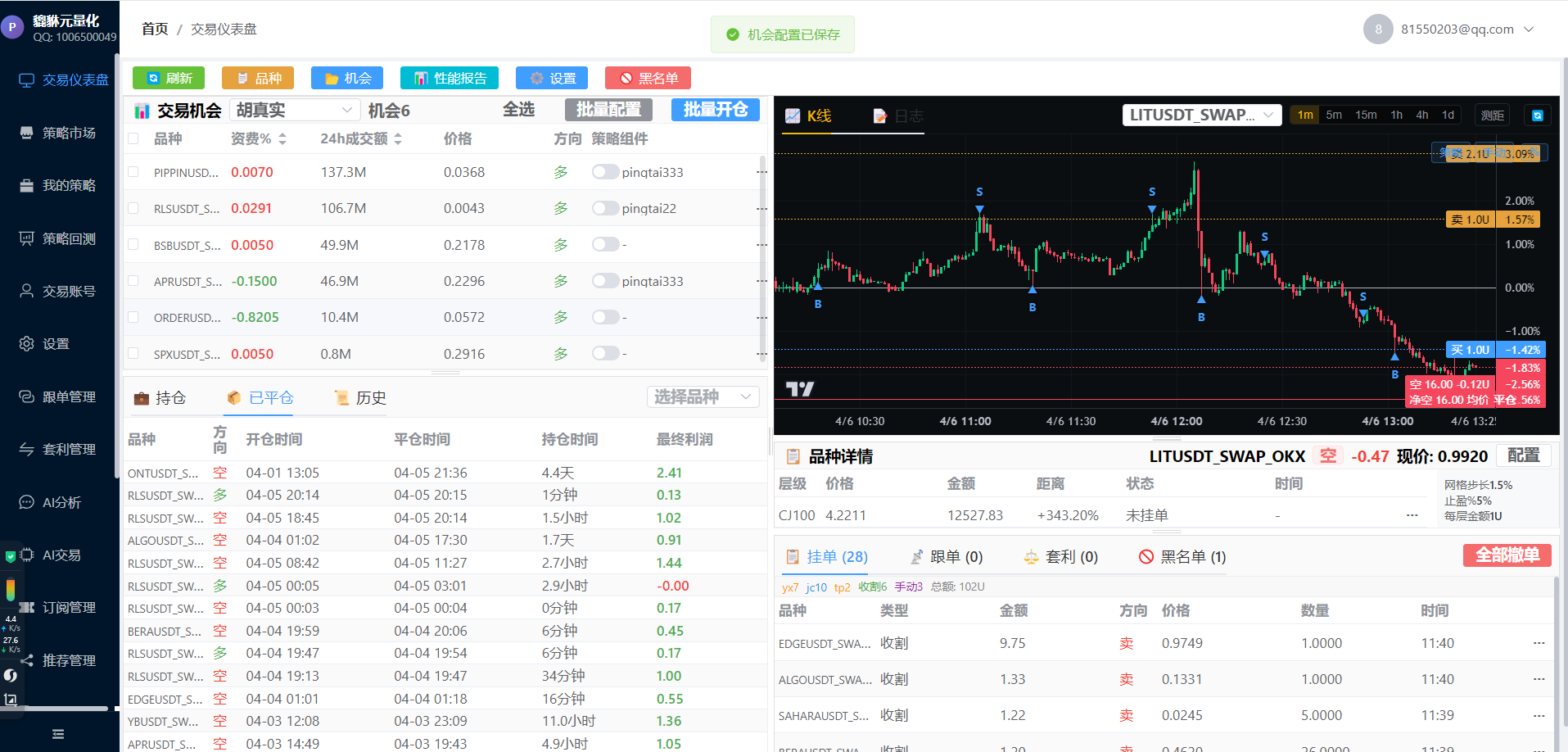Switch to the 持仓 tab
This screenshot has width=1568, height=752.
pyautogui.click(x=160, y=398)
